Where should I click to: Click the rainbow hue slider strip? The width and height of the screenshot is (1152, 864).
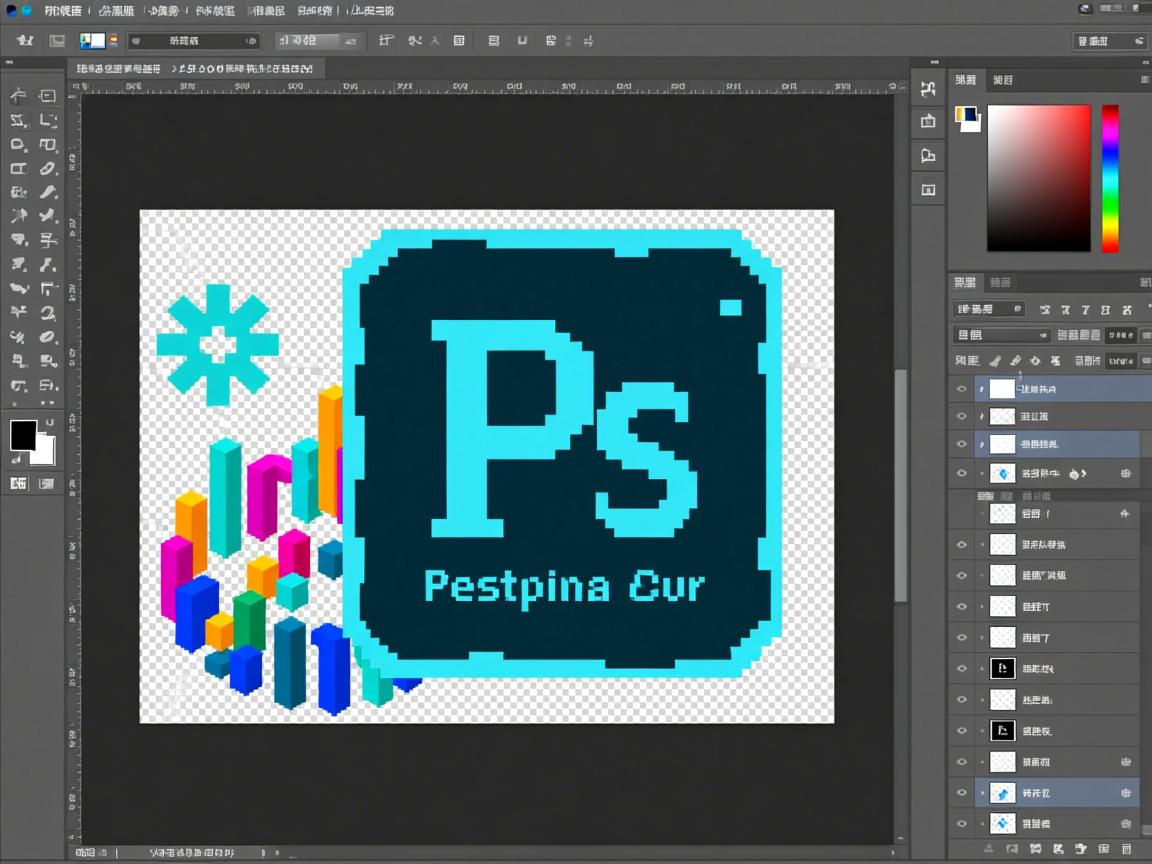click(x=1110, y=178)
